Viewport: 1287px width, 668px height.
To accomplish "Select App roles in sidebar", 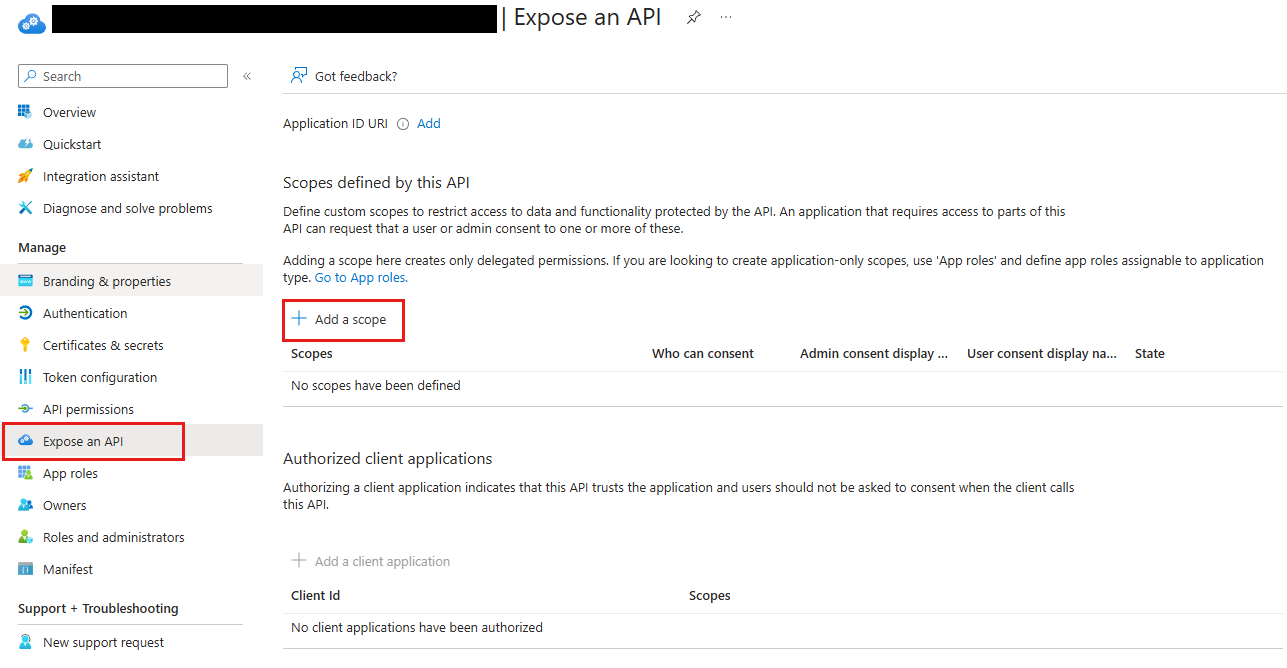I will (x=70, y=473).
